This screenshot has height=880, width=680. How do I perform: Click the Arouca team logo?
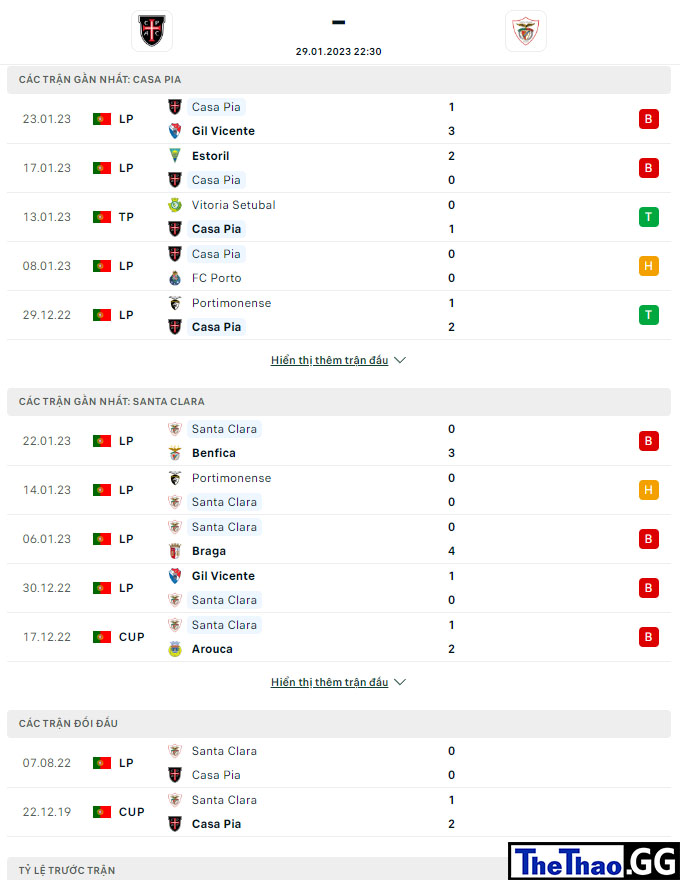[175, 649]
